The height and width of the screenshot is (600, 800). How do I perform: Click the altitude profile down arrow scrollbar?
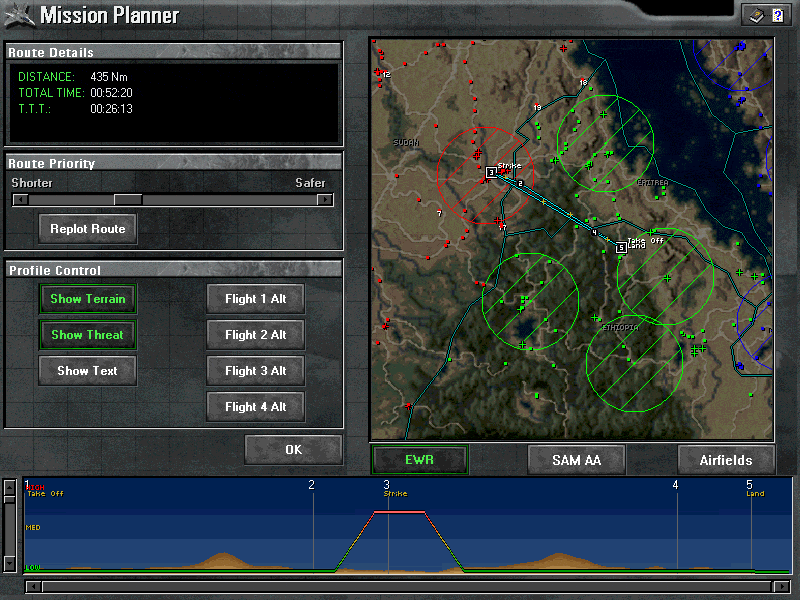[x=10, y=563]
